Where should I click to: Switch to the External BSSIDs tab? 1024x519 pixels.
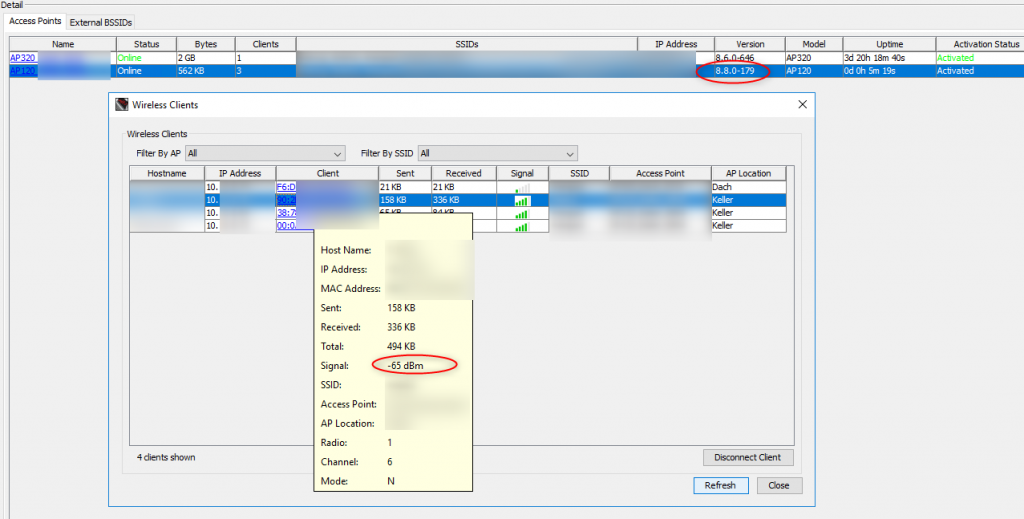tap(100, 22)
